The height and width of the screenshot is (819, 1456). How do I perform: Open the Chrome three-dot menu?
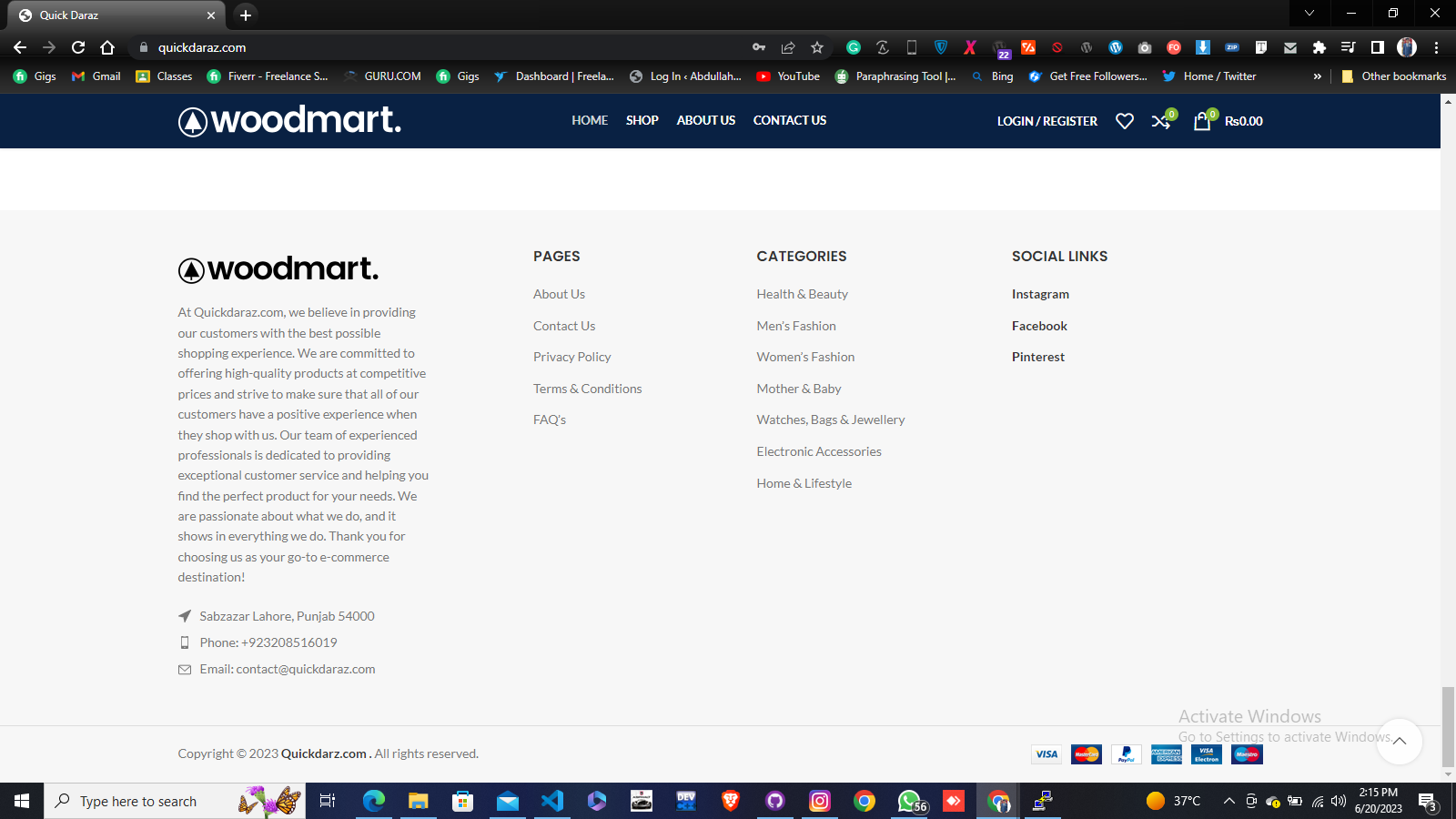click(1437, 47)
